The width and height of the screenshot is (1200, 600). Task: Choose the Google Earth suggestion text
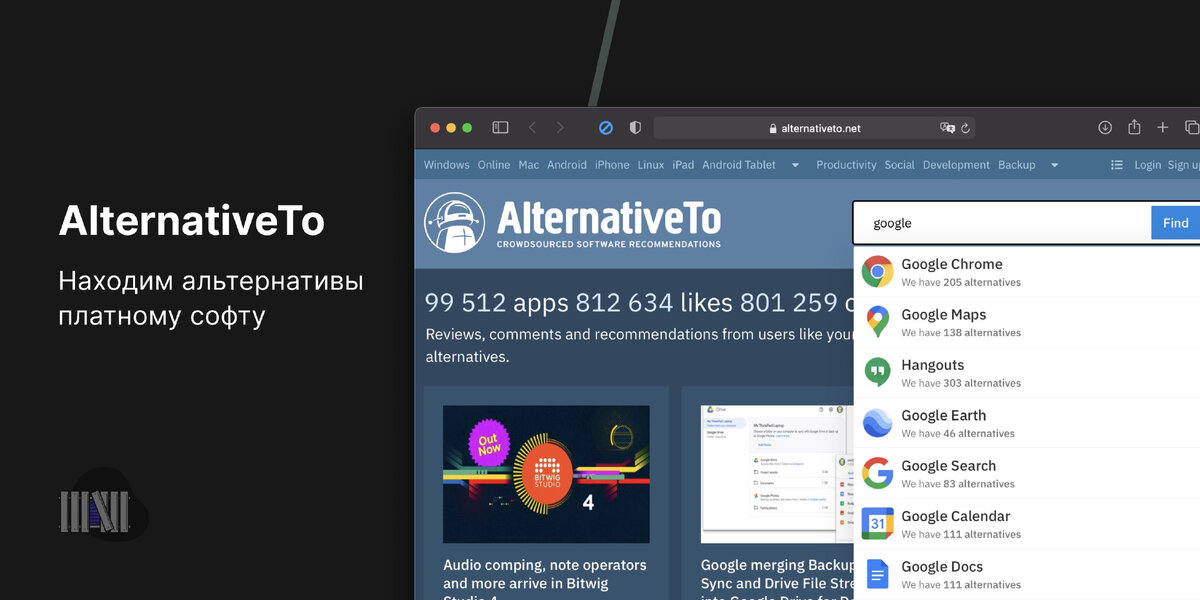tap(944, 415)
